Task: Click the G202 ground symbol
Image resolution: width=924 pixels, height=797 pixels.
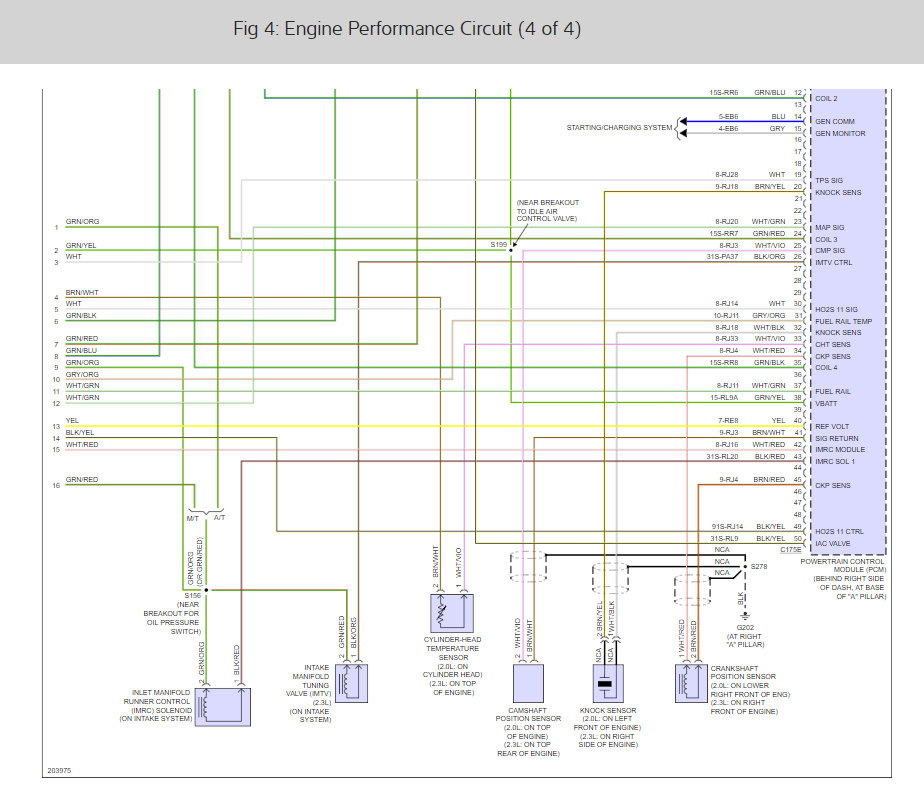Action: click(x=745, y=615)
